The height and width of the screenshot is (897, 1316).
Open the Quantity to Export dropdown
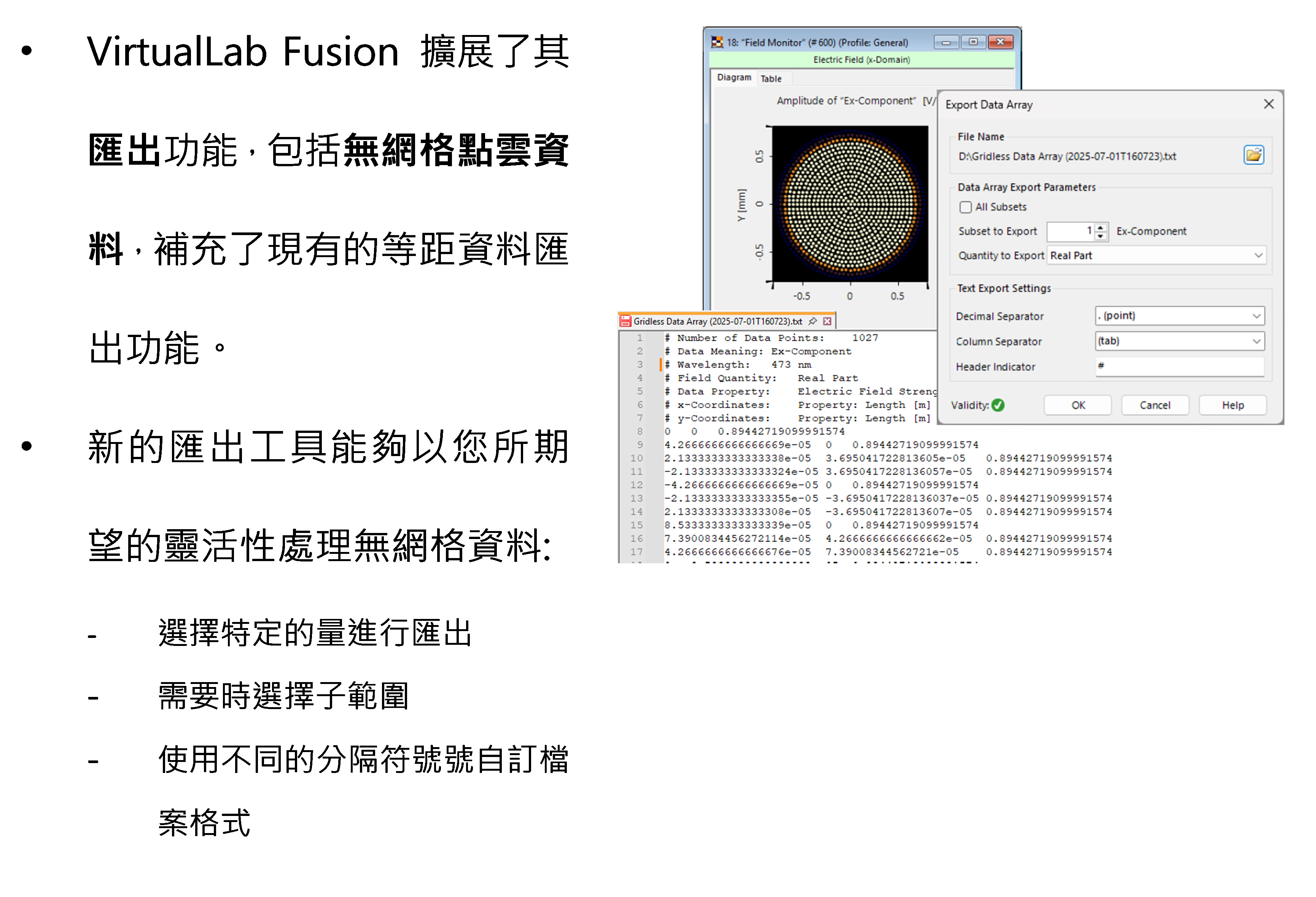tap(1258, 255)
